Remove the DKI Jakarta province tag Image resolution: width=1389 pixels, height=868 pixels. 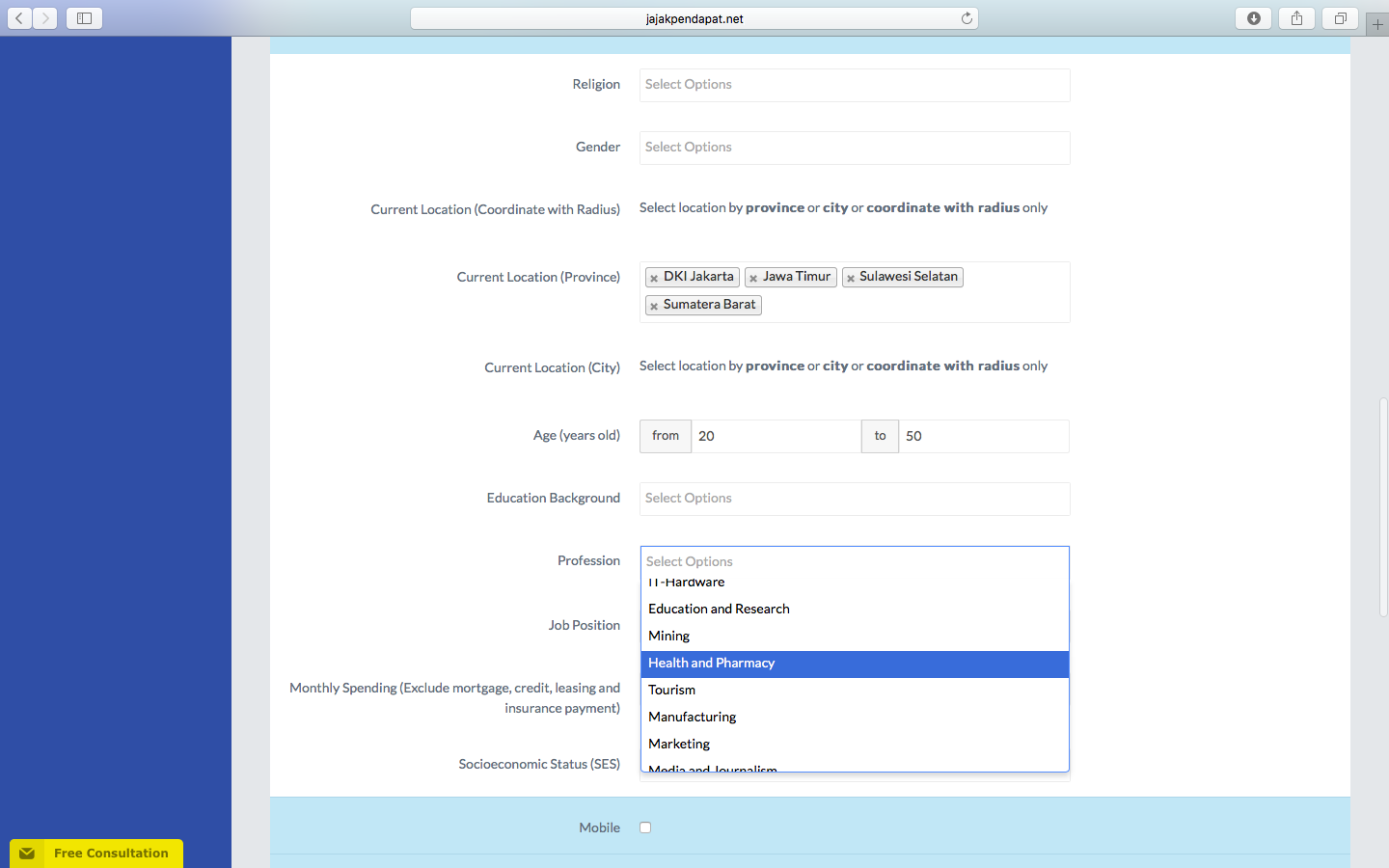[x=654, y=277]
